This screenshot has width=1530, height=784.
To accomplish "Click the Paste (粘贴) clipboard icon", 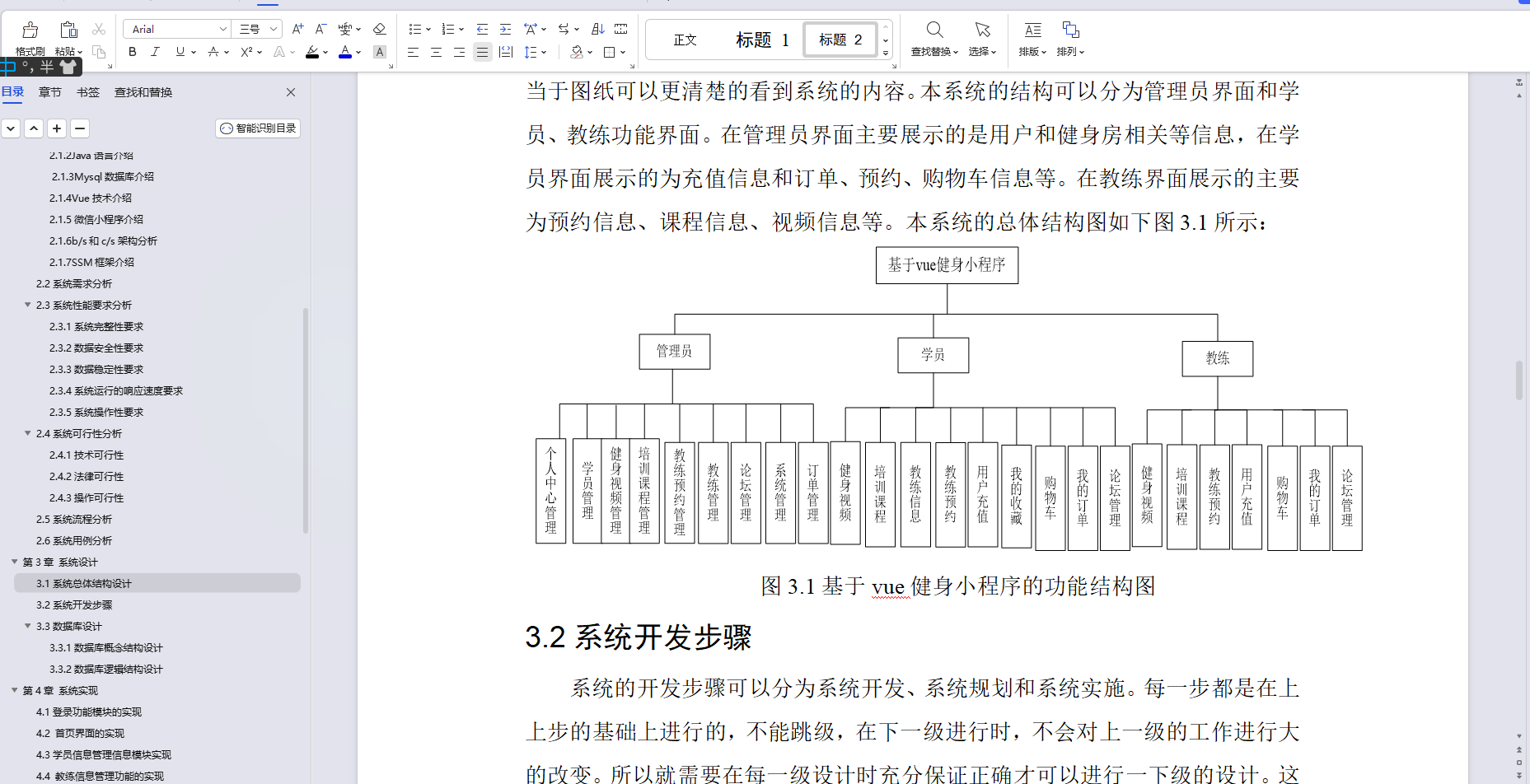I will tap(69, 30).
